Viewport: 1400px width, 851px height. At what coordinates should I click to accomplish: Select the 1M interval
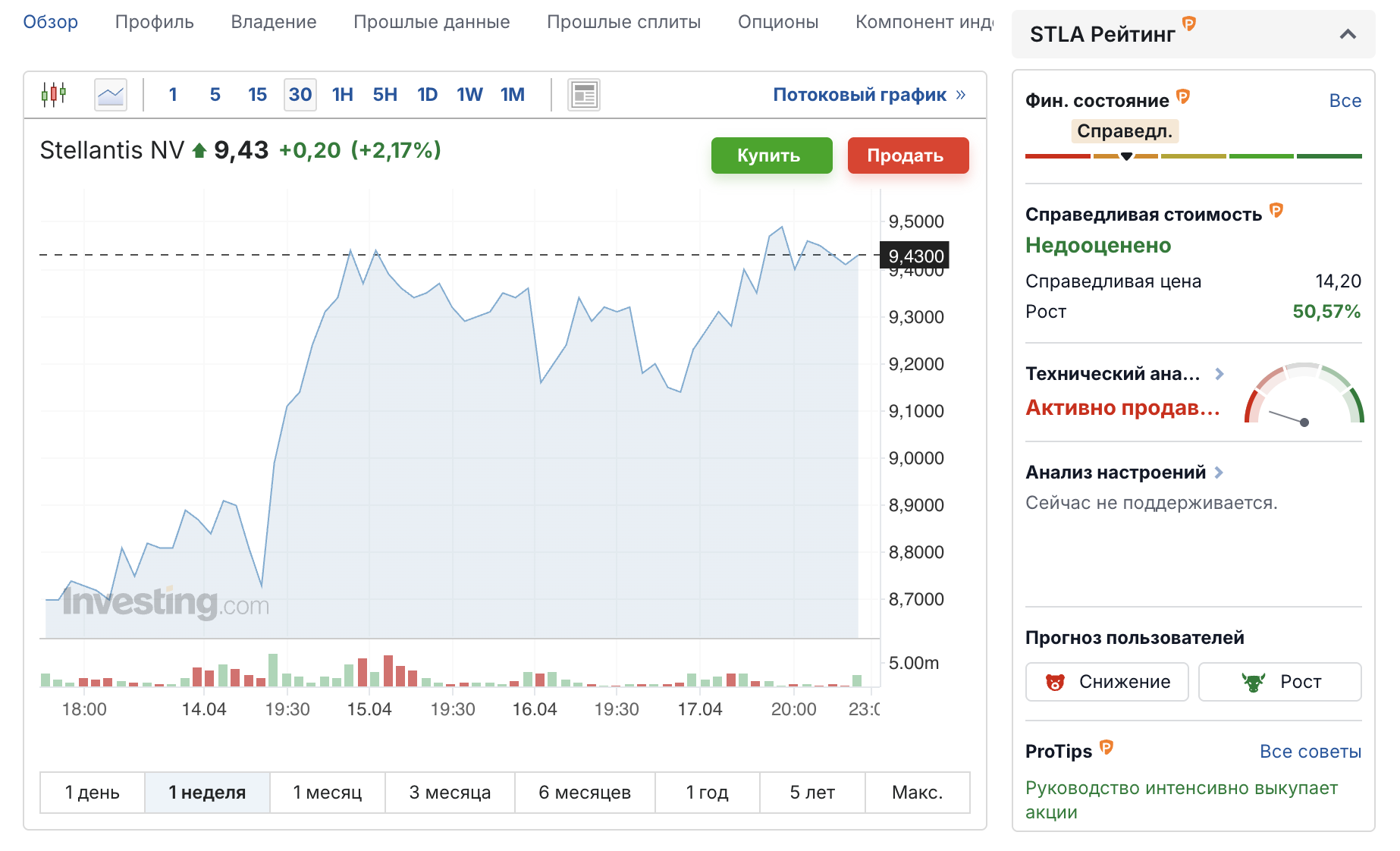coord(513,95)
